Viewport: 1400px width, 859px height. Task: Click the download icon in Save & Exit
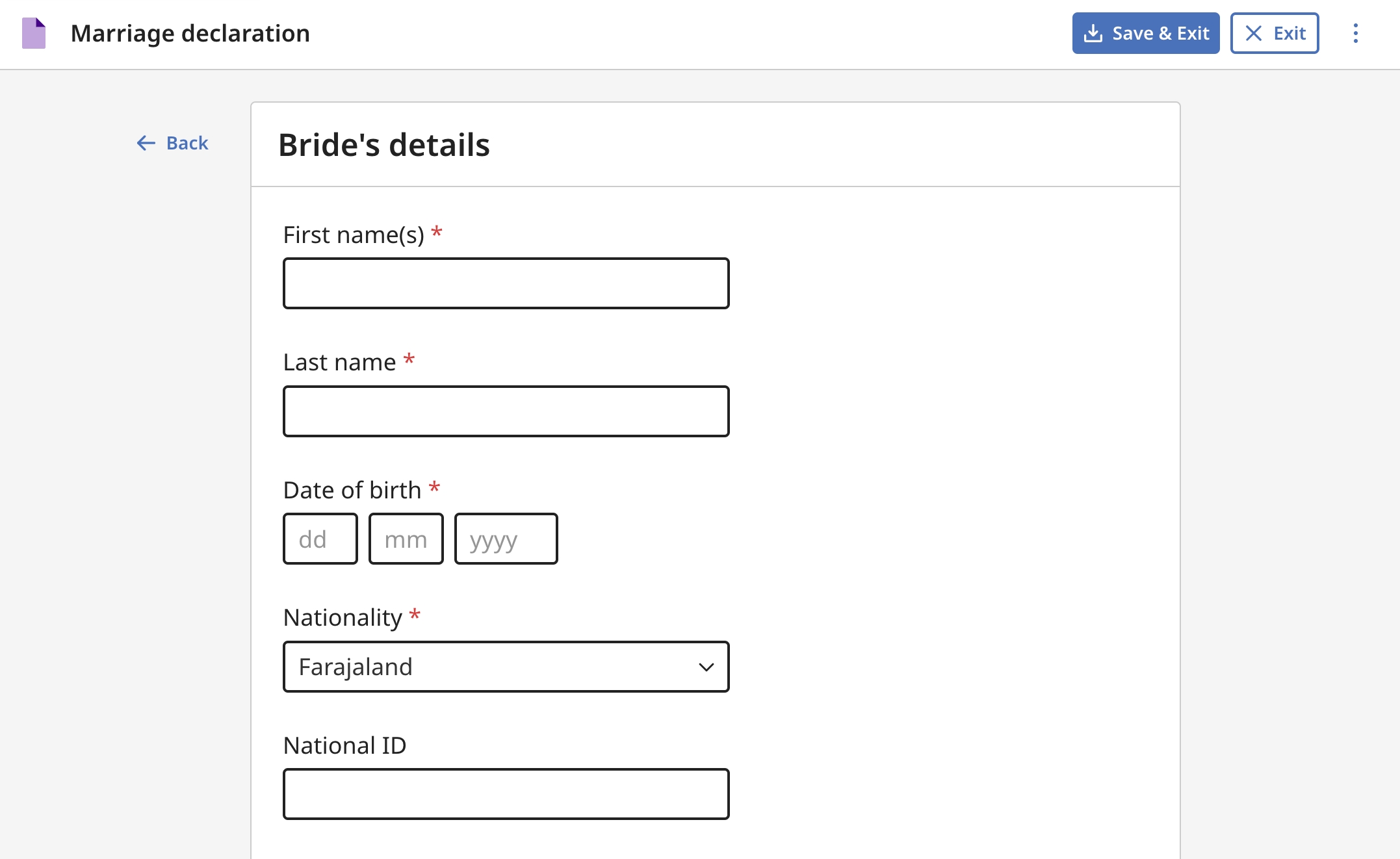[1093, 33]
